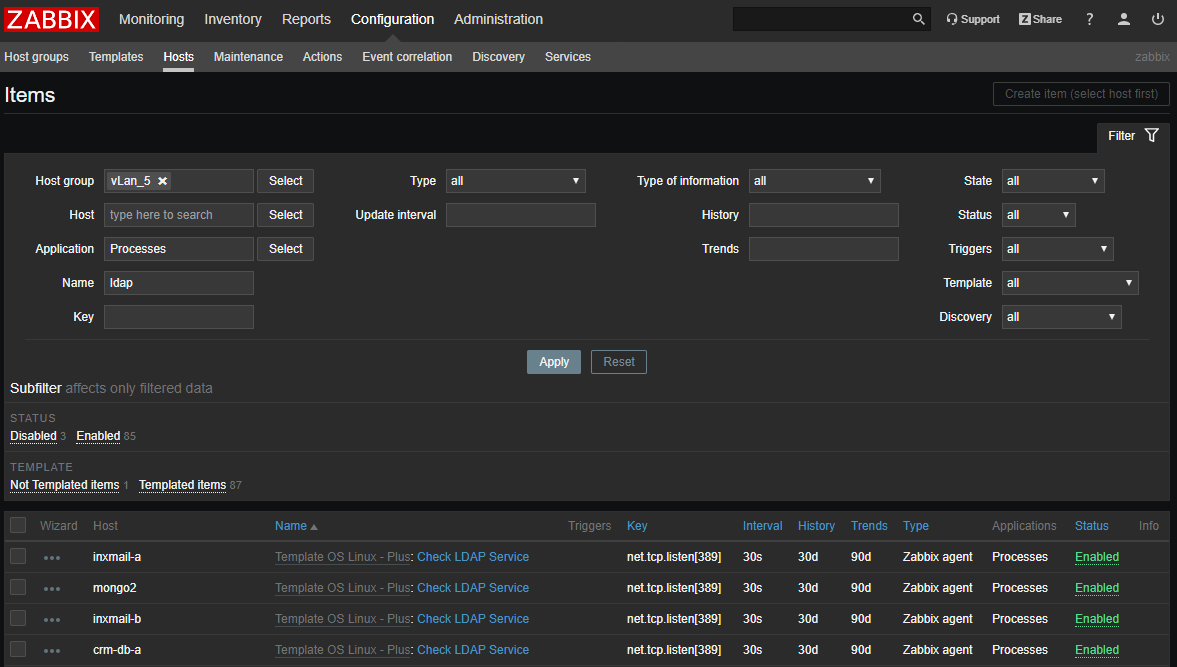Image resolution: width=1177 pixels, height=667 pixels.
Task: Remove the vLan_5 host group tag
Action: pos(163,181)
